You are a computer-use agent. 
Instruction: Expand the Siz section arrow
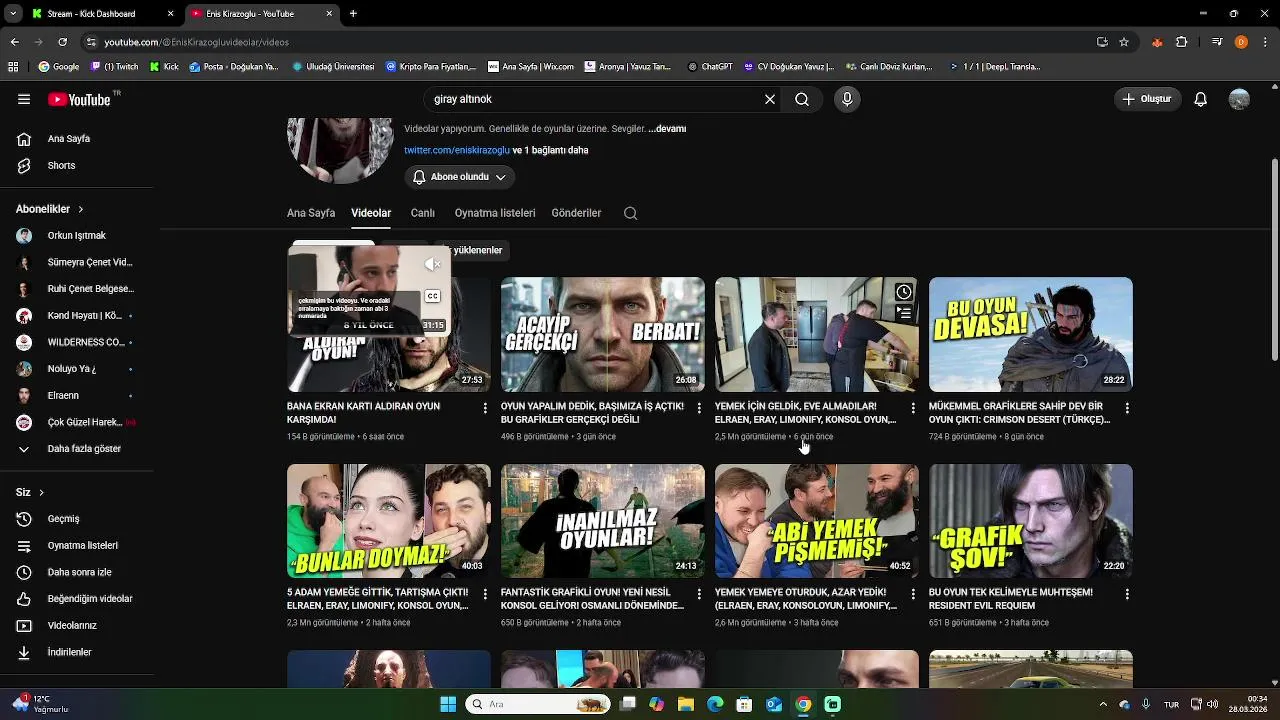41,492
